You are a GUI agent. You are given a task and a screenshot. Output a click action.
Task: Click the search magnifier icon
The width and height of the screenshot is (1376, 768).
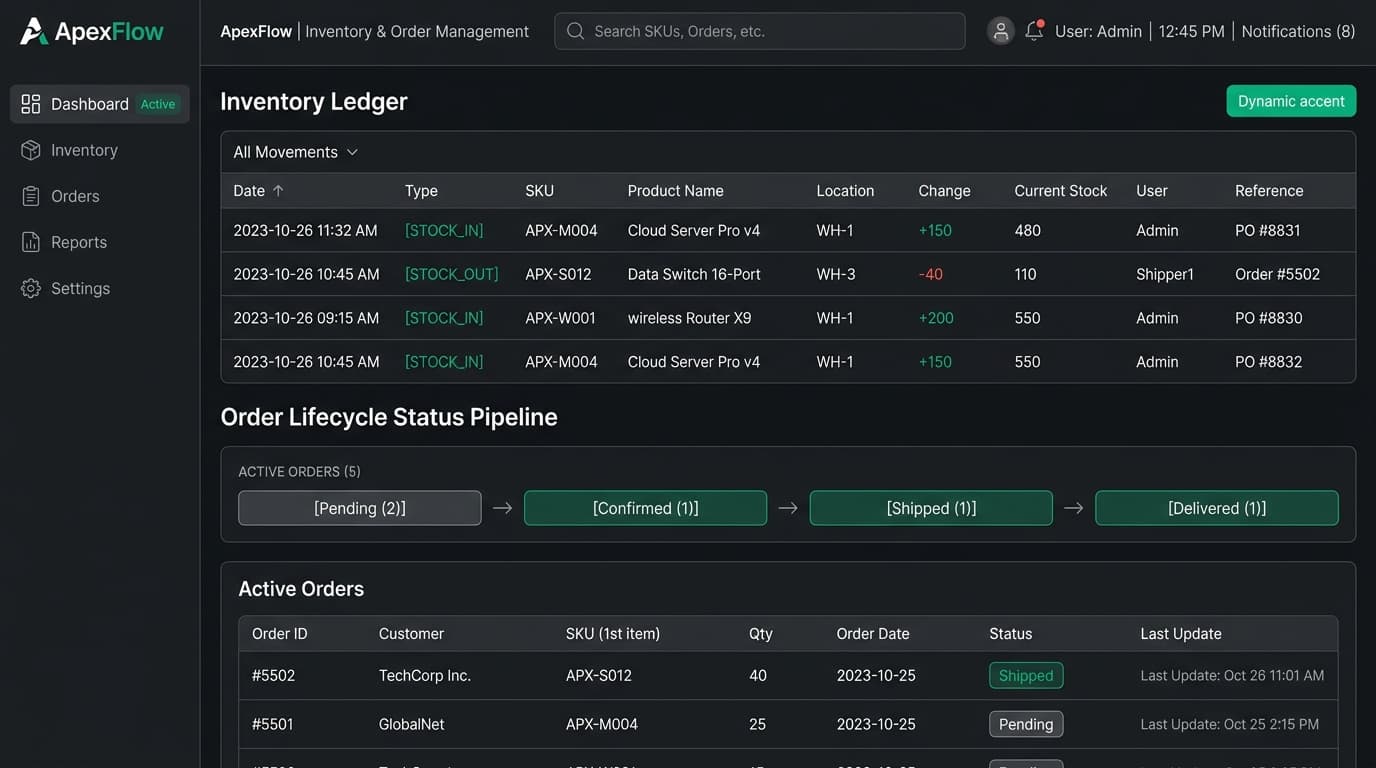(575, 31)
